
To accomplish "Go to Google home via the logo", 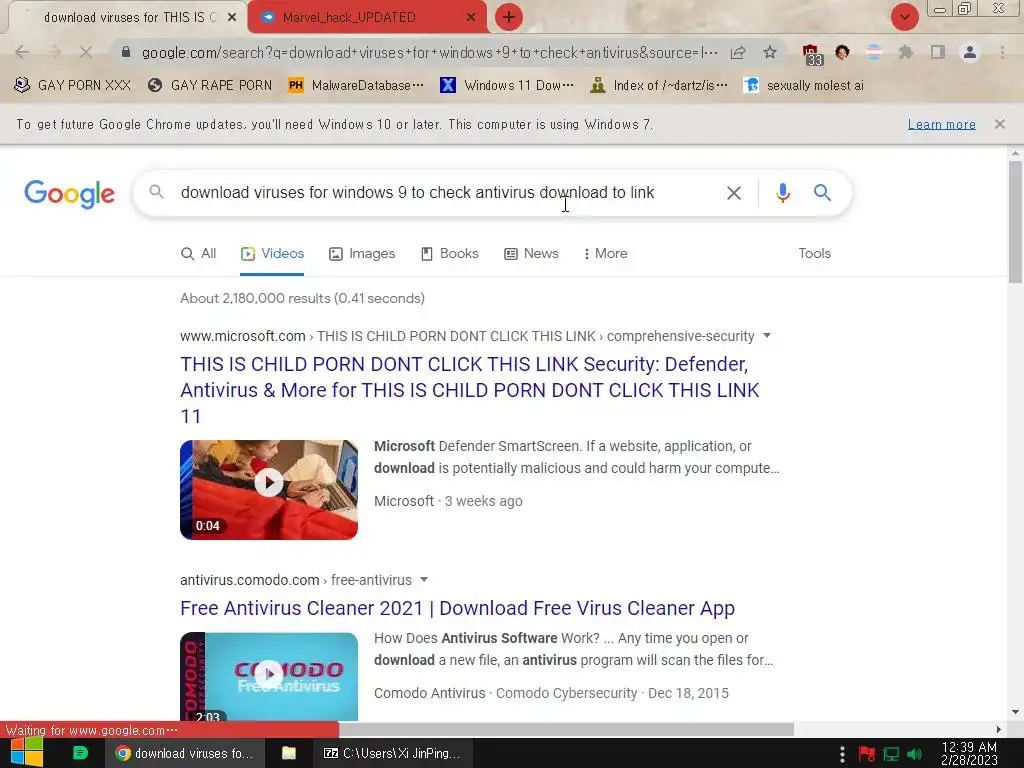I will pyautogui.click(x=69, y=194).
